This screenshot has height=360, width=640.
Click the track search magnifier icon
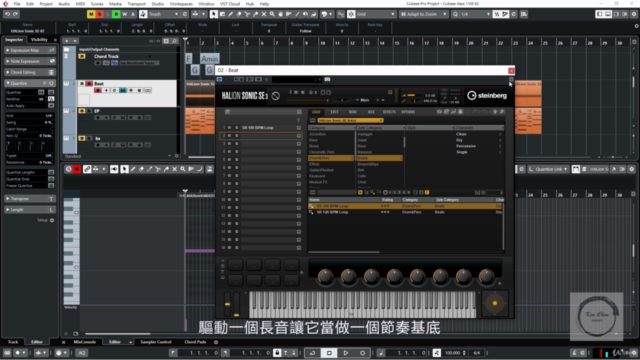[x=174, y=41]
